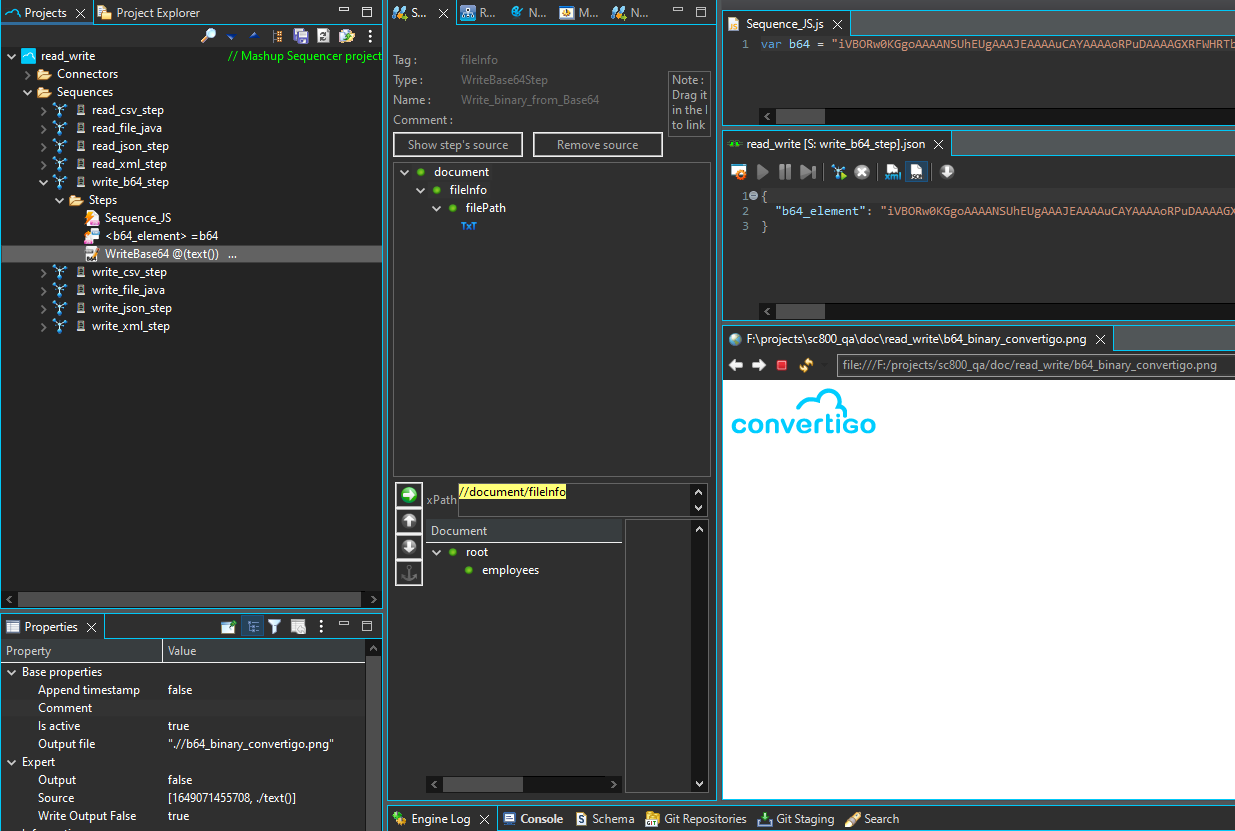Image resolution: width=1235 pixels, height=831 pixels.
Task: Collapse the write_b64_step sequence node
Action: point(43,182)
